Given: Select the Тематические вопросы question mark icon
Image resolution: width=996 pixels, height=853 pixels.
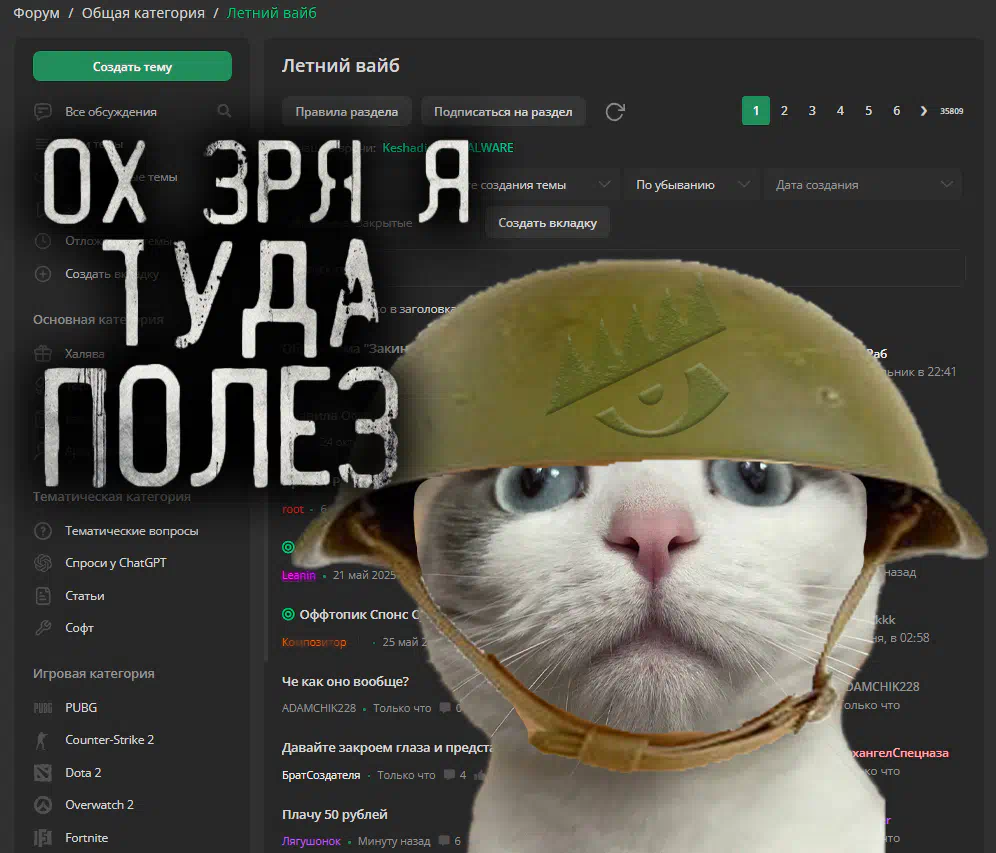Looking at the screenshot, I should (x=43, y=531).
